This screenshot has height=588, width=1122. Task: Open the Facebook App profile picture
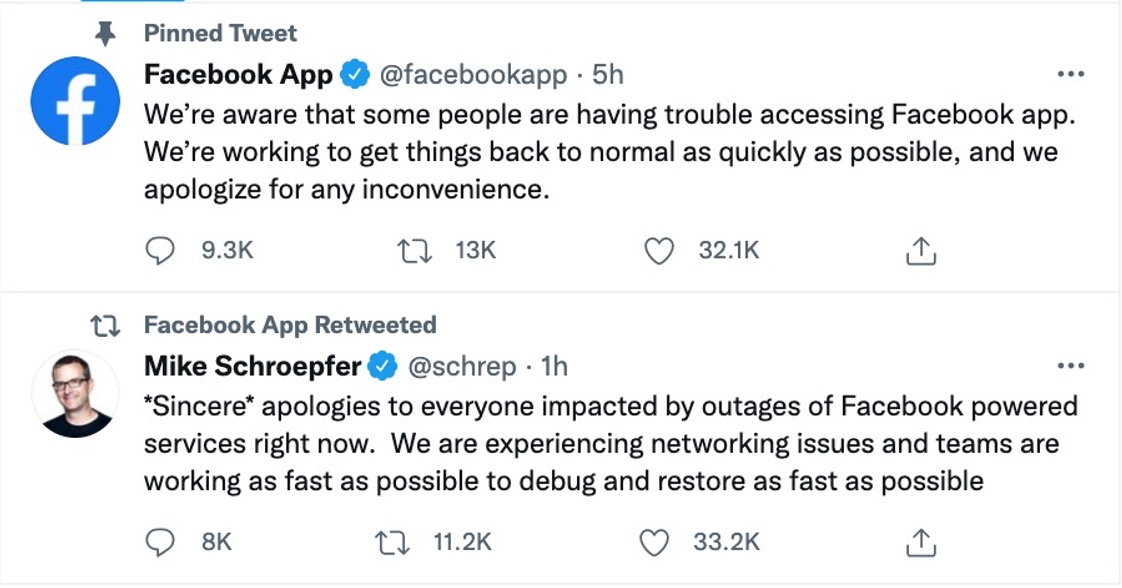[76, 101]
